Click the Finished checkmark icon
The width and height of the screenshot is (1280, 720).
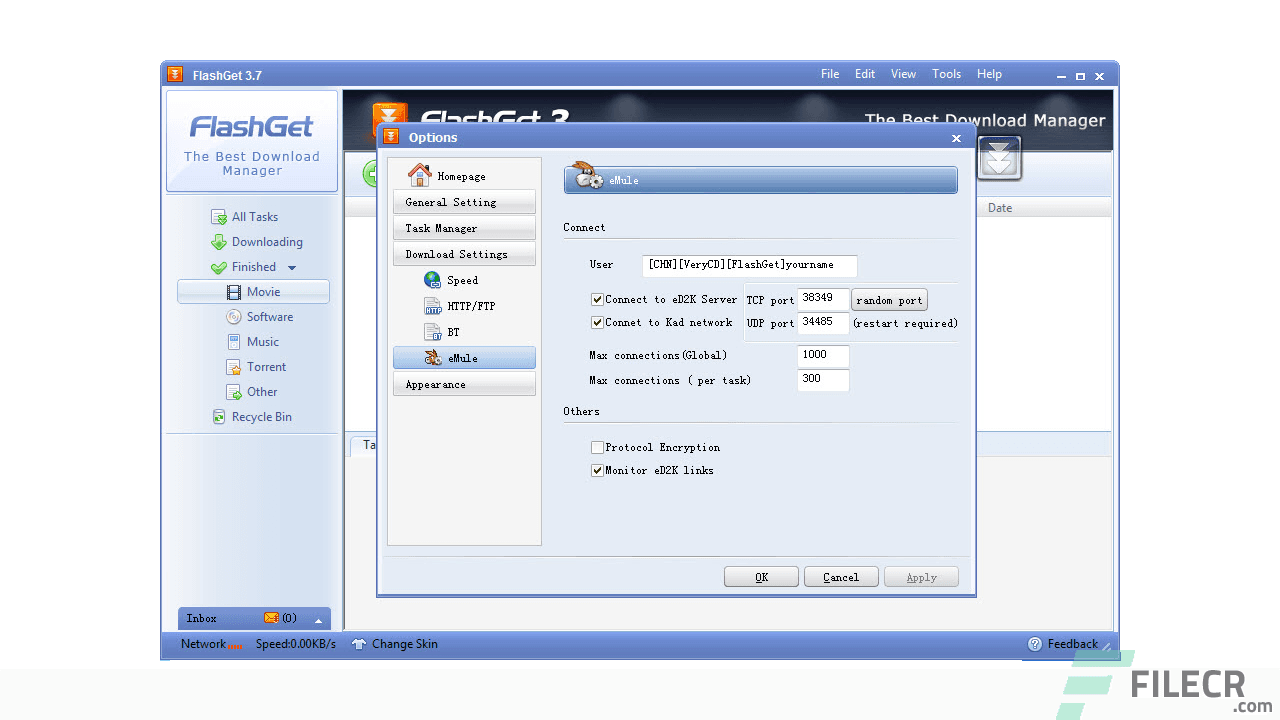pyautogui.click(x=219, y=267)
